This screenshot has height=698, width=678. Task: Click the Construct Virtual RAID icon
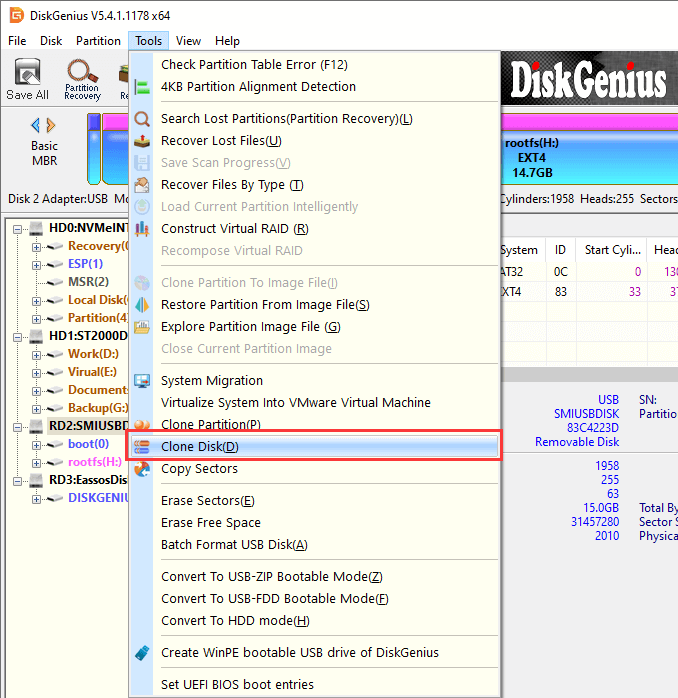[143, 229]
